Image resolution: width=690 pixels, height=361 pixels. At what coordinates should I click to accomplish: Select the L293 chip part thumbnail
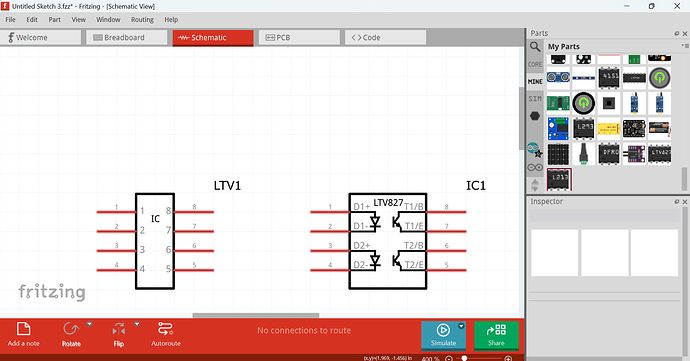584,128
